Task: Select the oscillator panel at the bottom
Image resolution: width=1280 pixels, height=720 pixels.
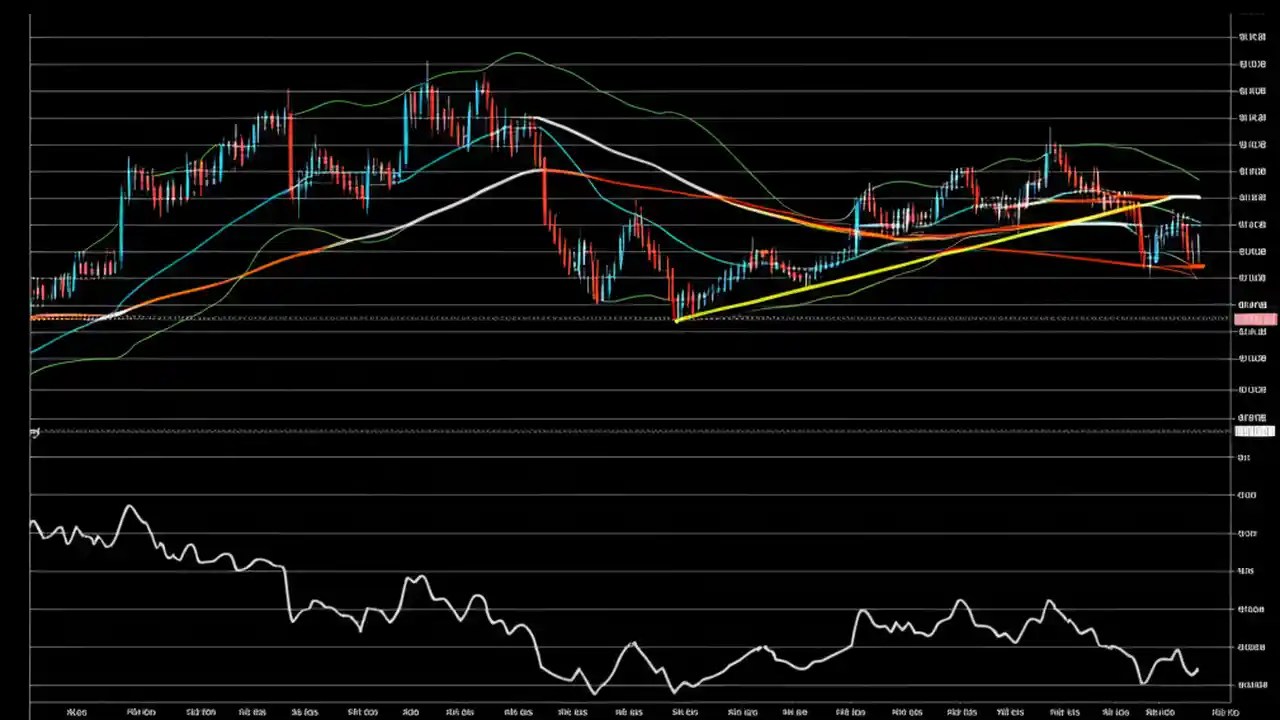Action: [x=640, y=600]
